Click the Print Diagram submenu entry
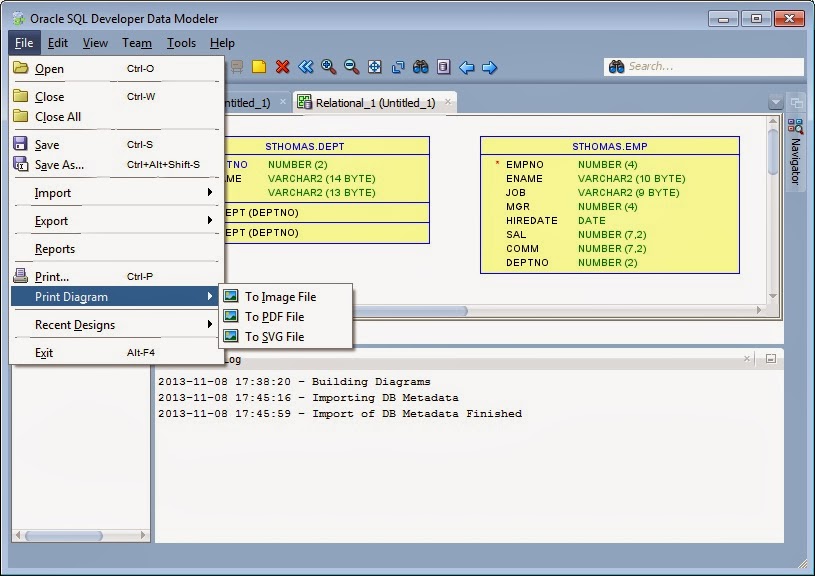Image resolution: width=815 pixels, height=576 pixels. (x=117, y=296)
